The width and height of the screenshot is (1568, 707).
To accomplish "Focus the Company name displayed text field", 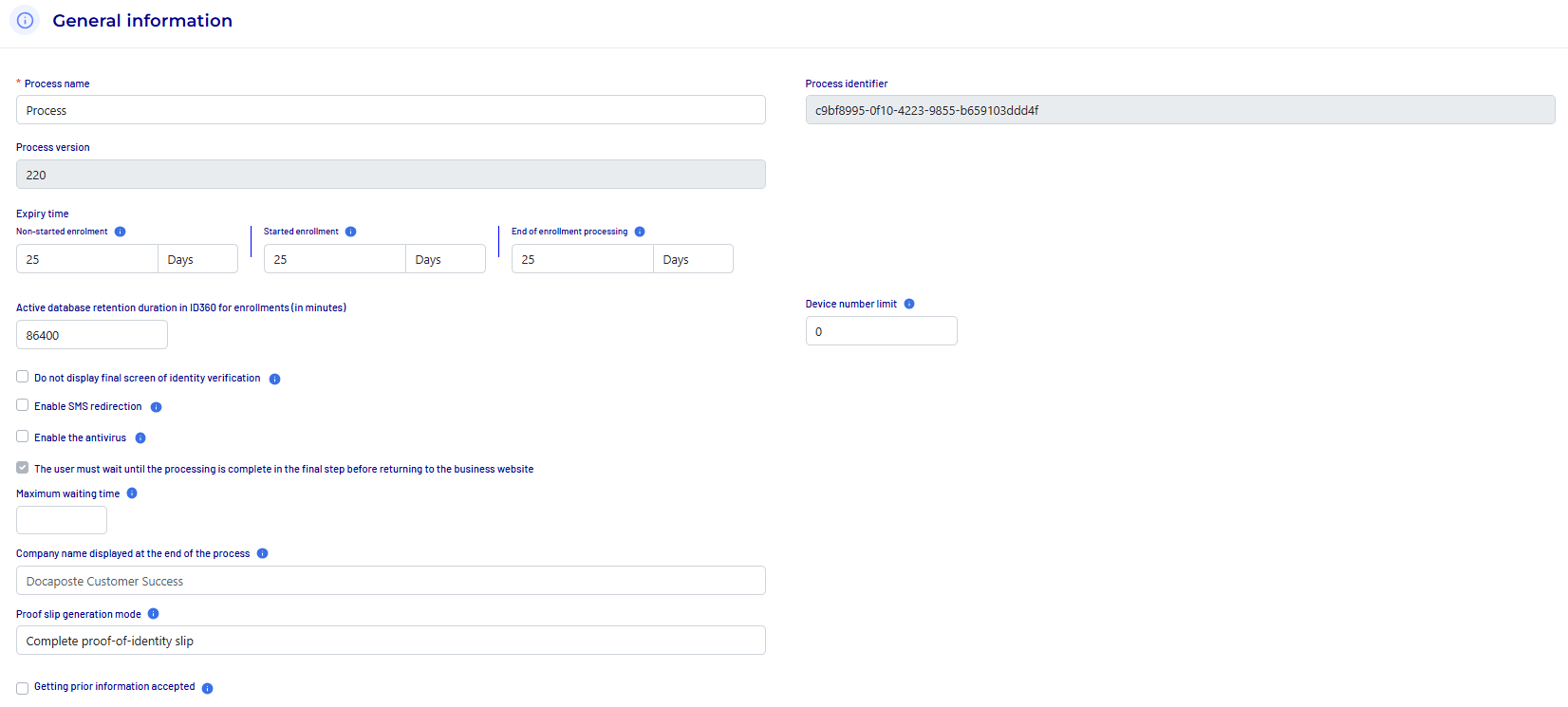I will (390, 581).
